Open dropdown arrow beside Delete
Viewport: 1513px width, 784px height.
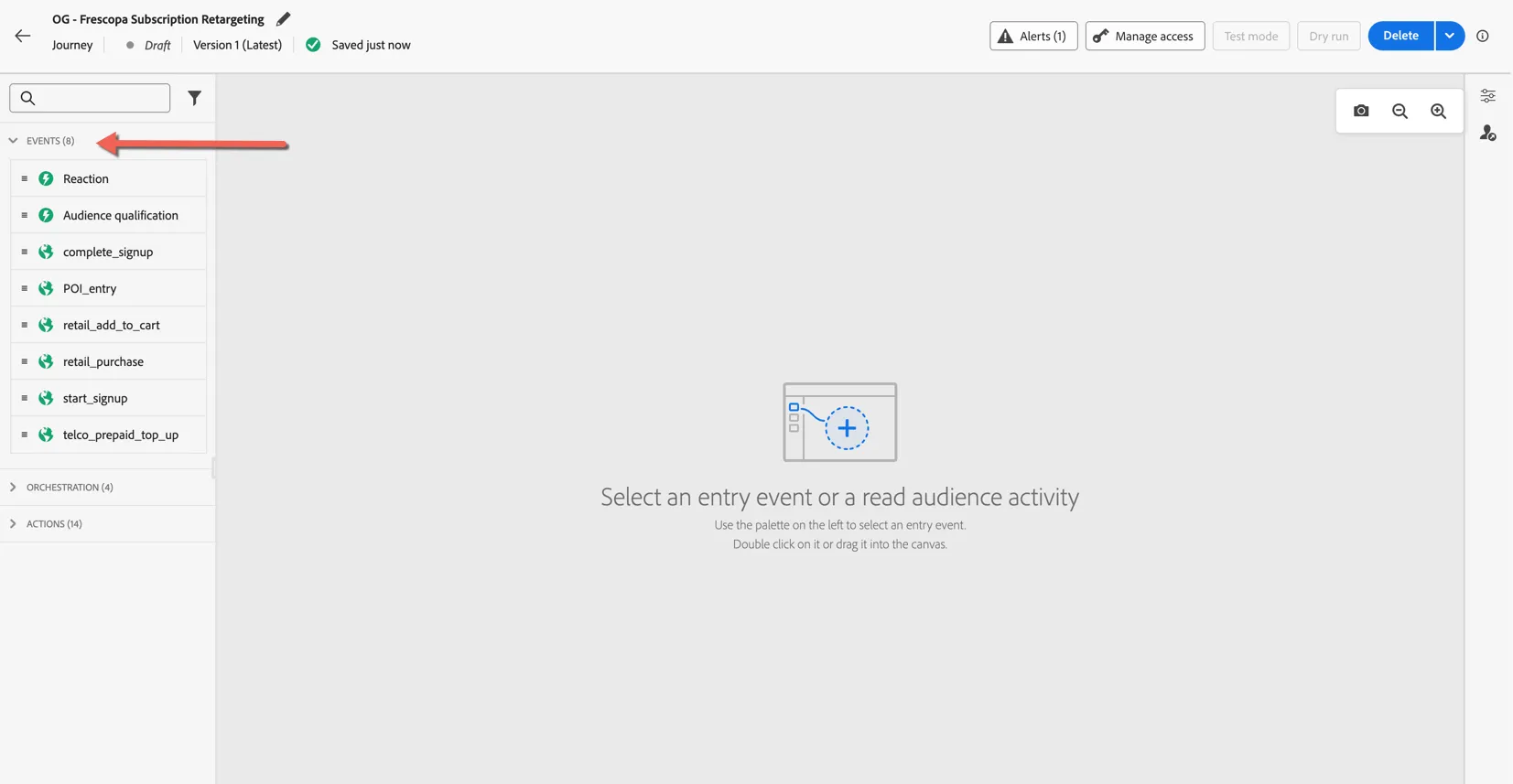(x=1450, y=36)
